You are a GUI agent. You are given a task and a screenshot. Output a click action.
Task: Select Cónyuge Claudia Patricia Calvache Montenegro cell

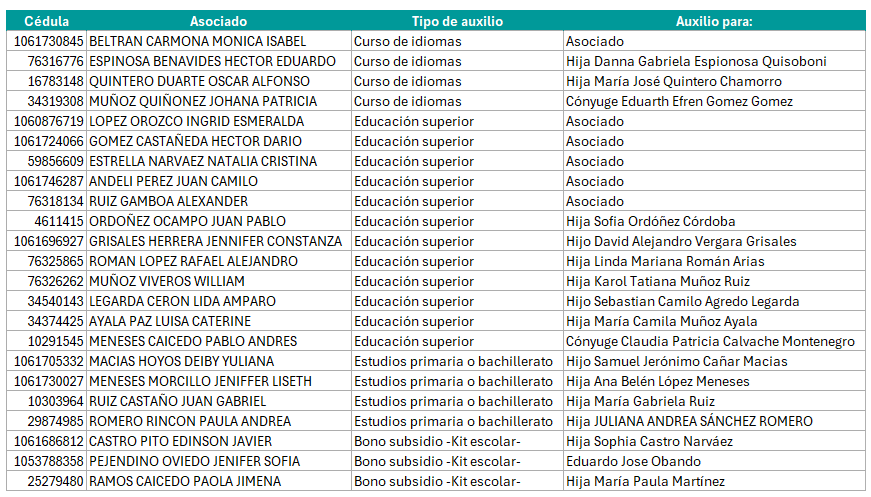click(x=710, y=341)
